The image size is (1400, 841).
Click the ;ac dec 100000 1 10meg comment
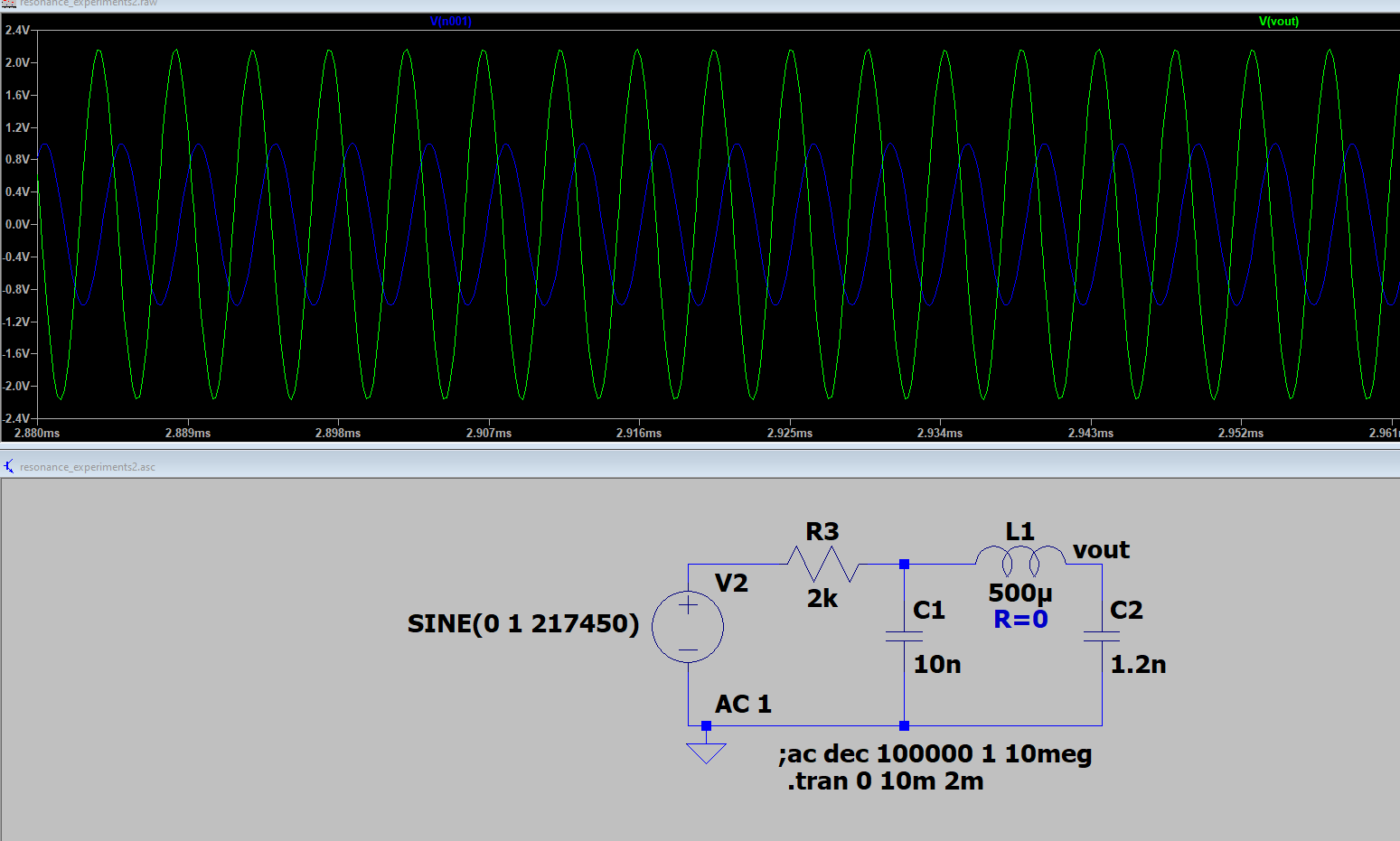pos(935,753)
